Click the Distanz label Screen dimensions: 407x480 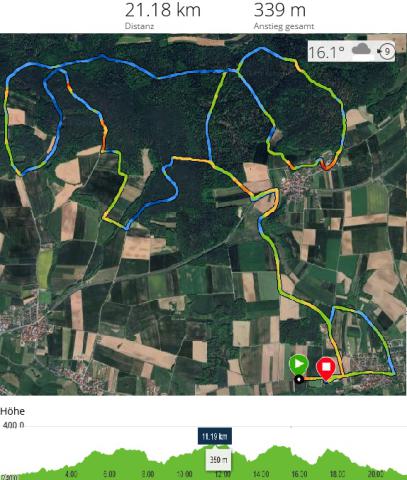point(139,26)
